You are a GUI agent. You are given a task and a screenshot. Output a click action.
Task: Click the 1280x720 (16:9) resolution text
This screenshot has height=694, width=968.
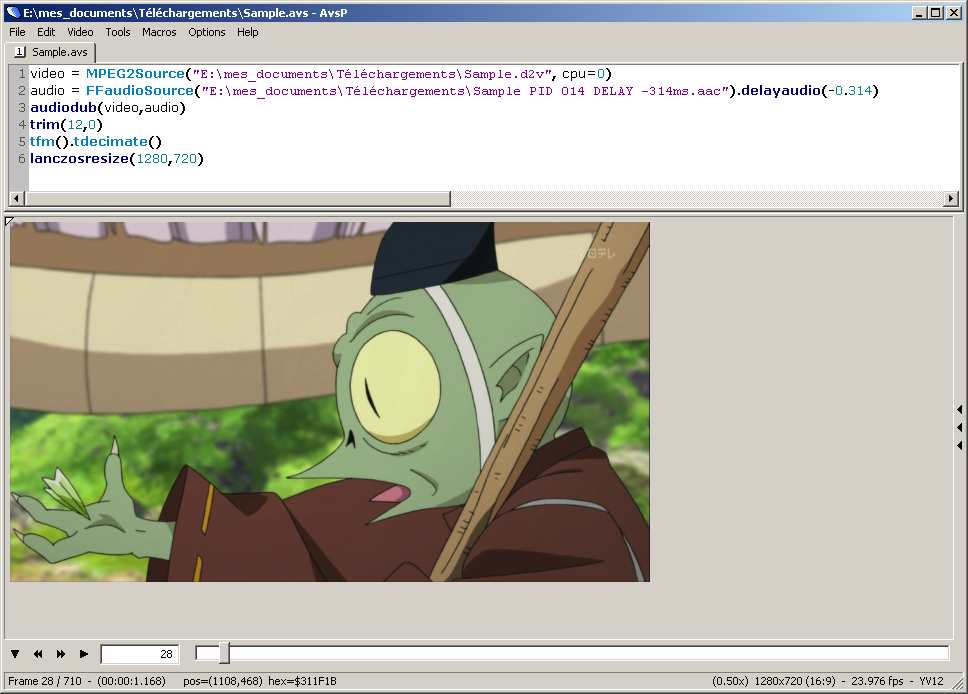click(x=795, y=681)
